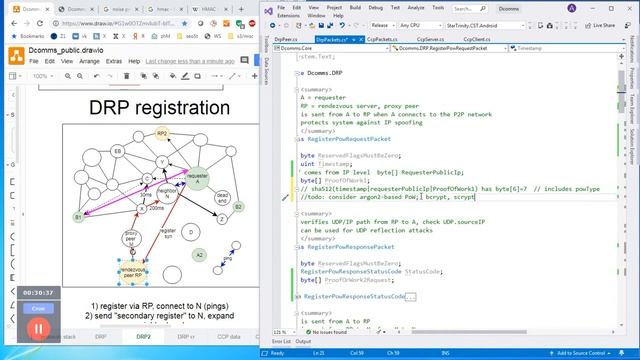Collapse RegisterPowResponsePacket class outline
The width and height of the screenshot is (640, 360).
(297, 247)
